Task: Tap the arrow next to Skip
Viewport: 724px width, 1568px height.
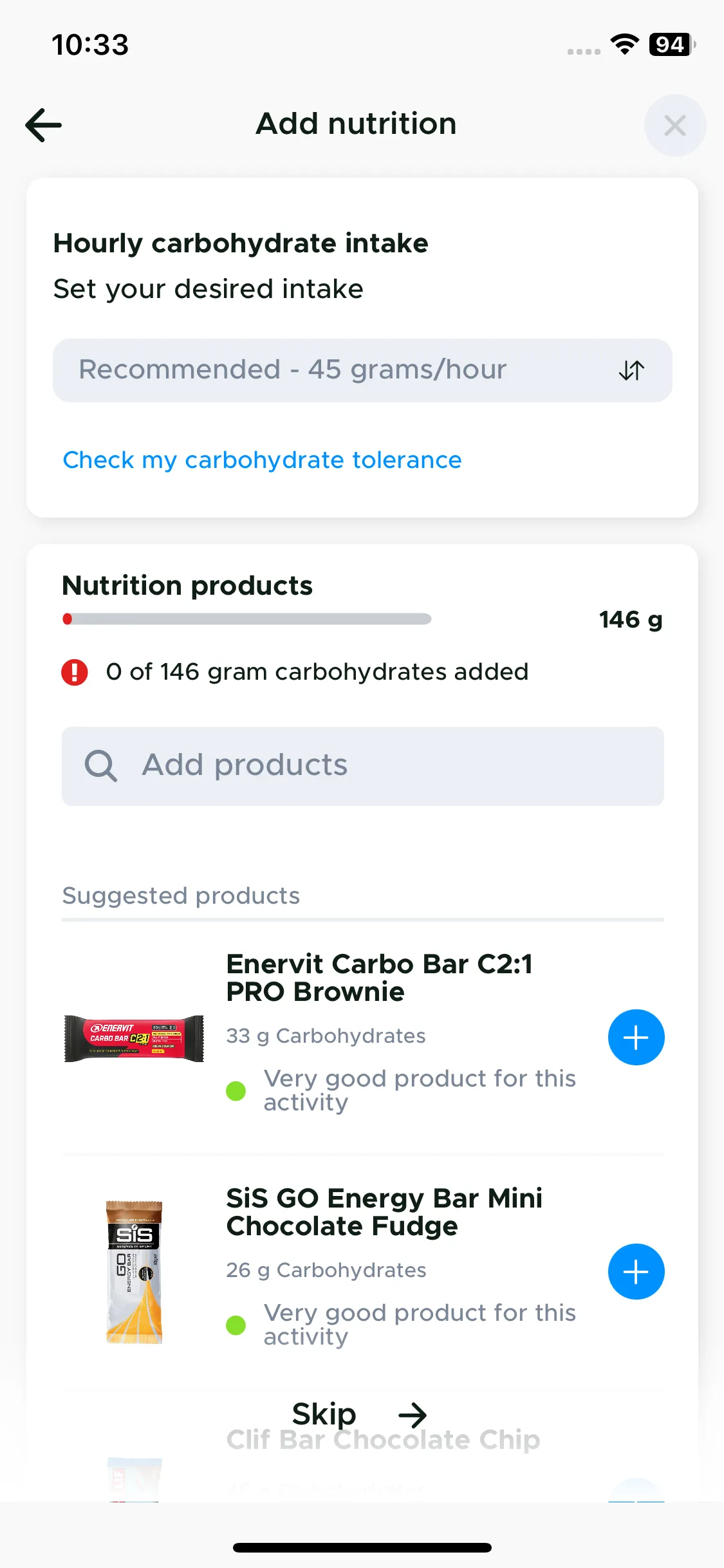Action: click(x=413, y=1415)
